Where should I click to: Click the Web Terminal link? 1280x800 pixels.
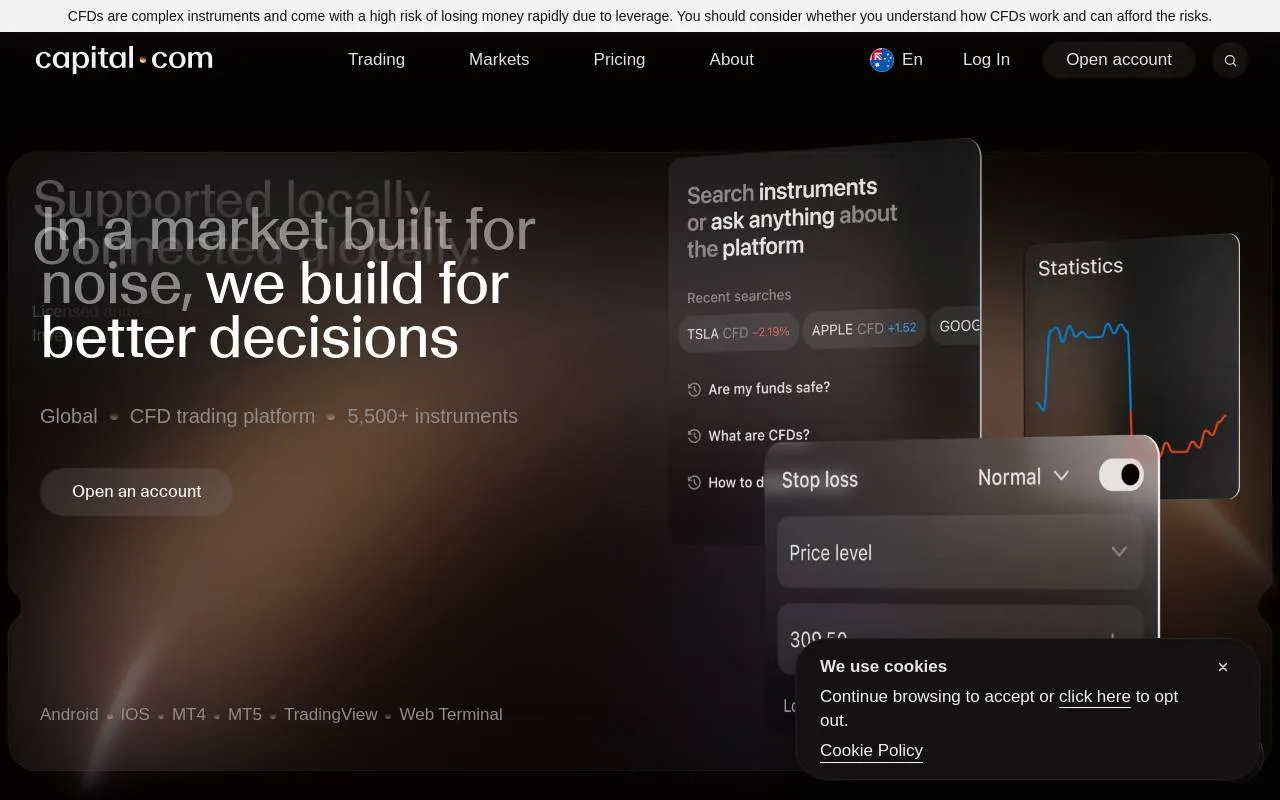point(451,714)
